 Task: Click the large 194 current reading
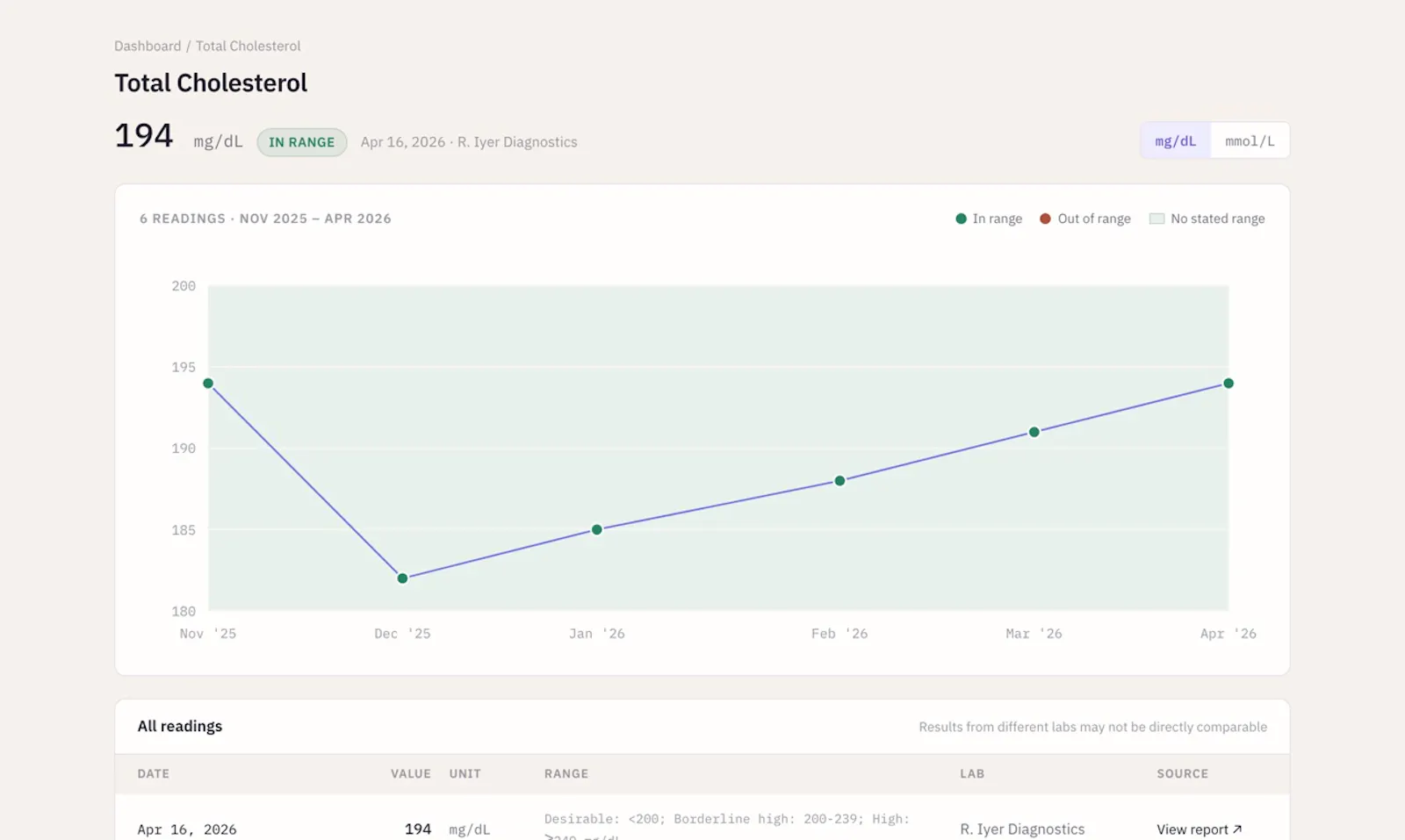coord(144,136)
